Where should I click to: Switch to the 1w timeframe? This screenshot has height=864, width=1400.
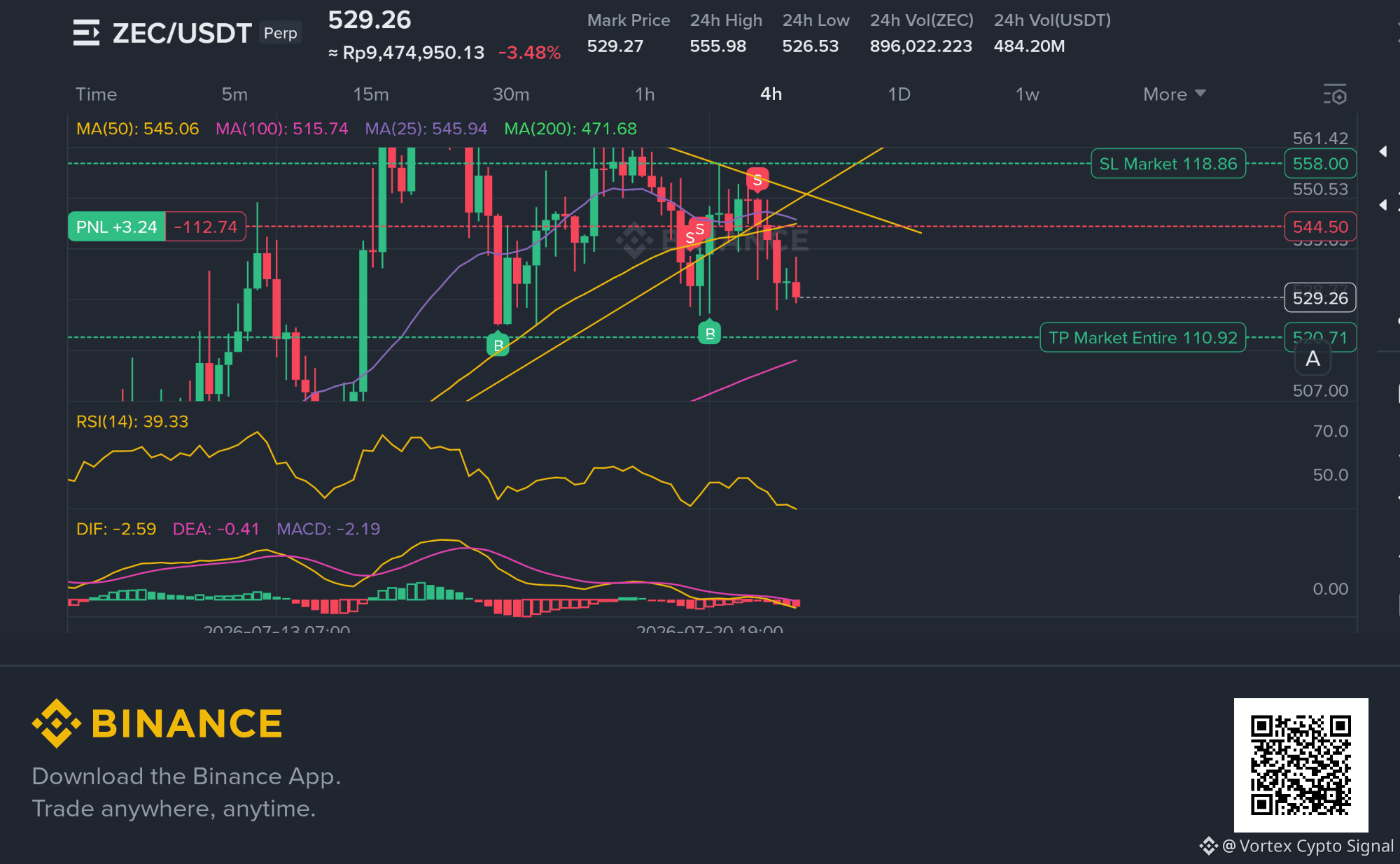(x=1027, y=94)
